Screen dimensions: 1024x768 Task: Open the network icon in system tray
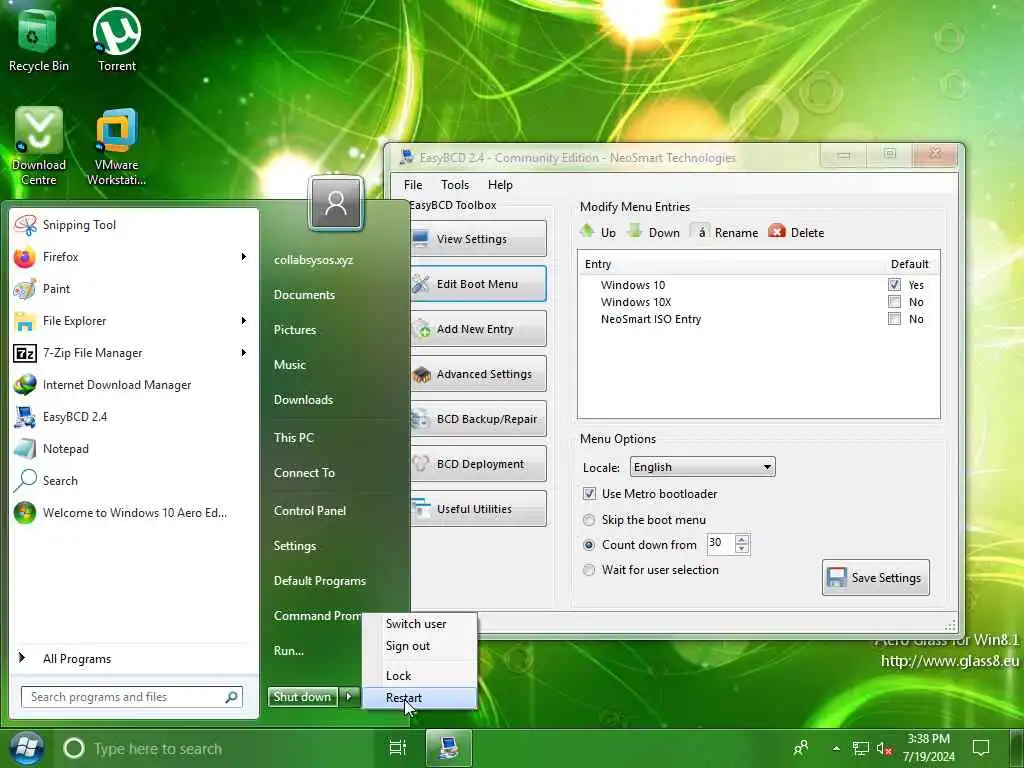pos(861,749)
